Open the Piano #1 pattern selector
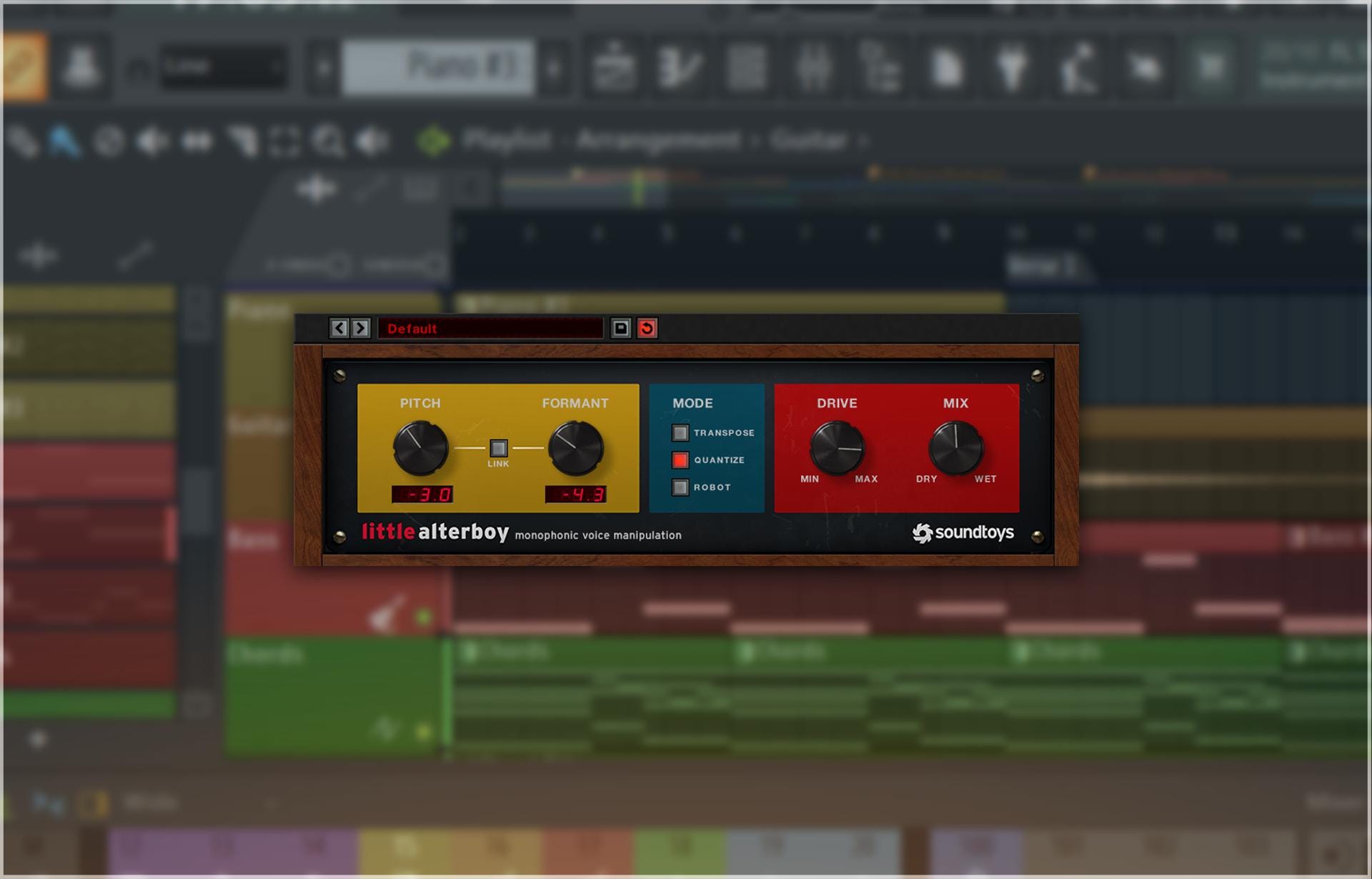1372x879 pixels. coord(438,67)
